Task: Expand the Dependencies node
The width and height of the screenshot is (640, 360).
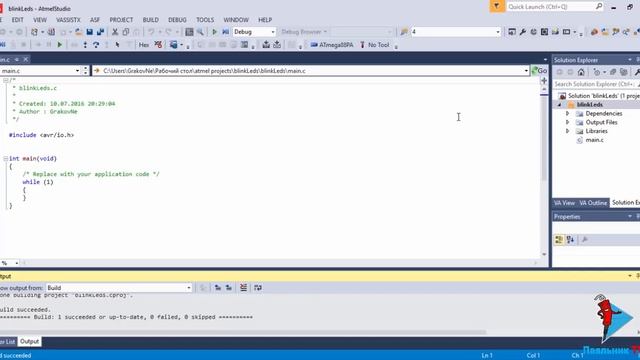Action: click(568, 113)
